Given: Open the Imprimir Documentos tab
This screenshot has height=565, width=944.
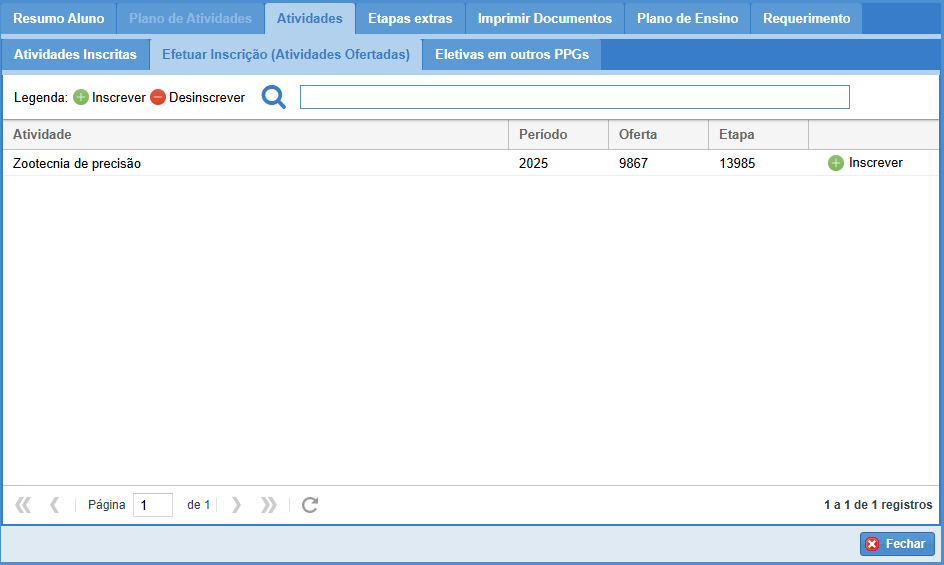Looking at the screenshot, I should coord(544,19).
